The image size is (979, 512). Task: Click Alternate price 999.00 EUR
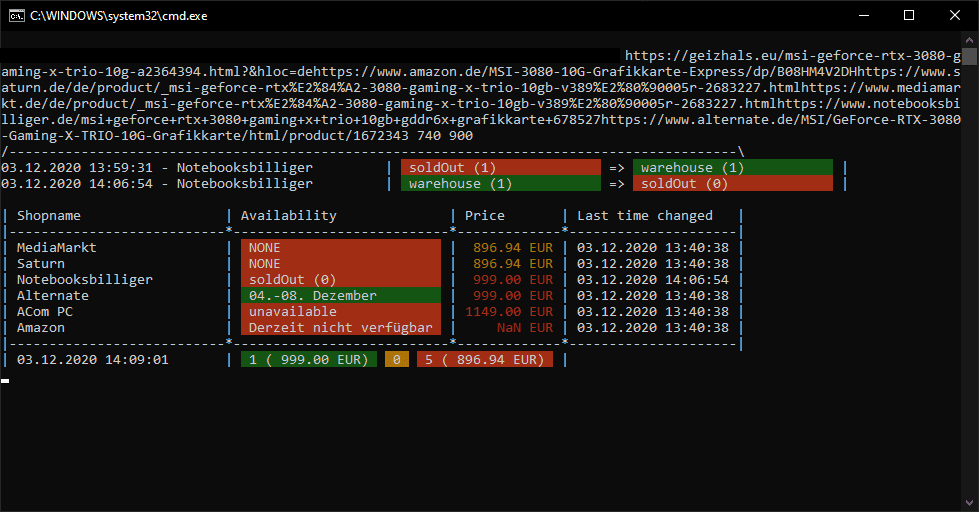click(513, 295)
